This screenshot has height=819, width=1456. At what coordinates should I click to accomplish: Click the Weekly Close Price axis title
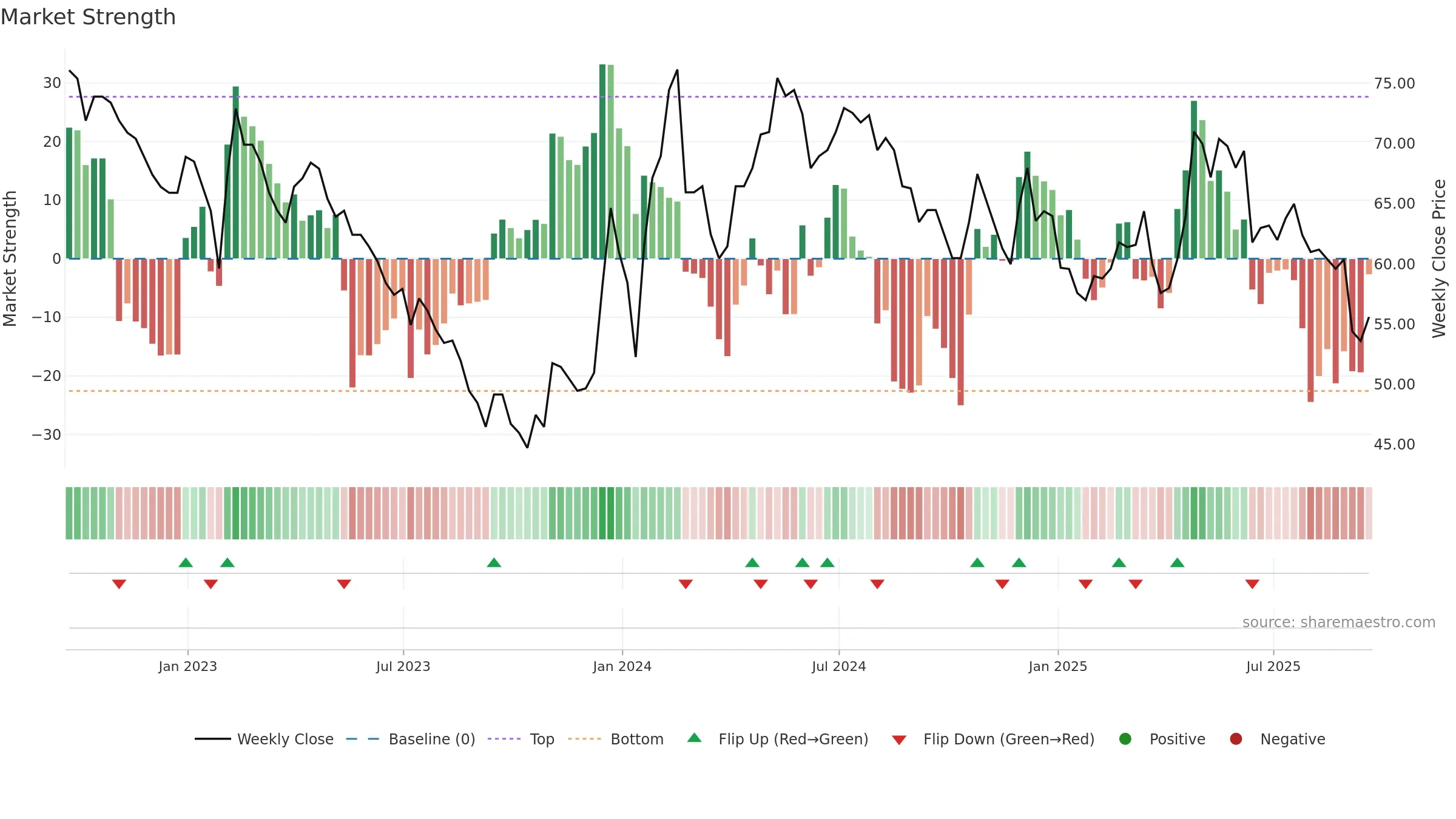[1439, 259]
